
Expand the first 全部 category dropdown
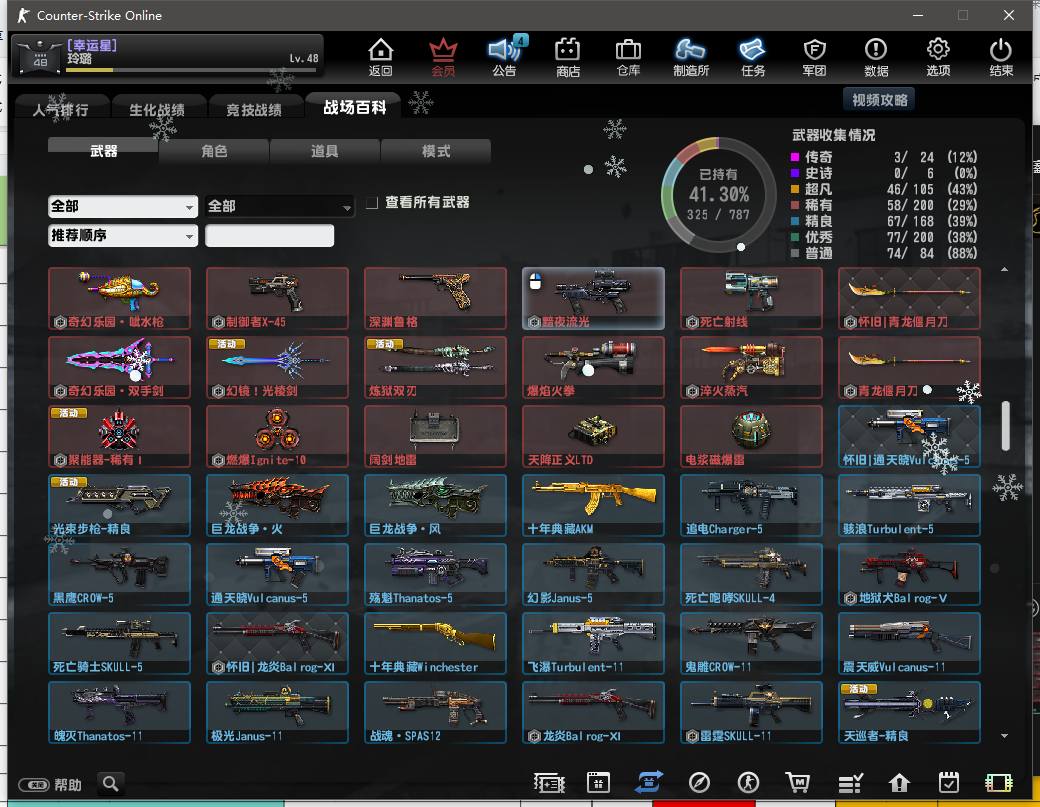[x=122, y=206]
